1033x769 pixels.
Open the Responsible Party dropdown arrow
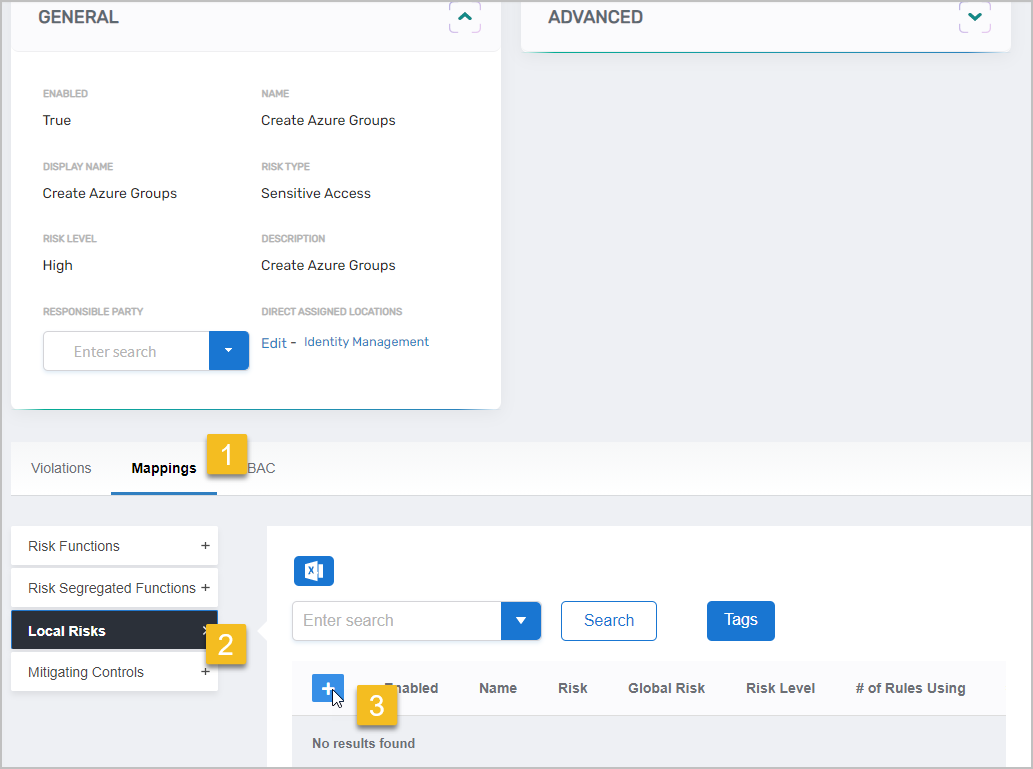click(228, 351)
